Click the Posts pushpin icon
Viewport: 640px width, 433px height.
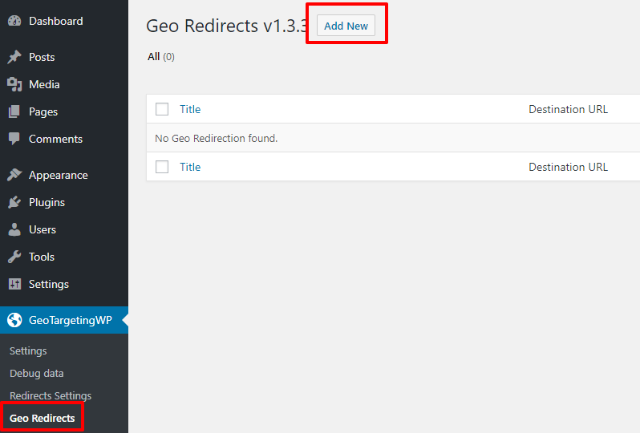[14, 57]
